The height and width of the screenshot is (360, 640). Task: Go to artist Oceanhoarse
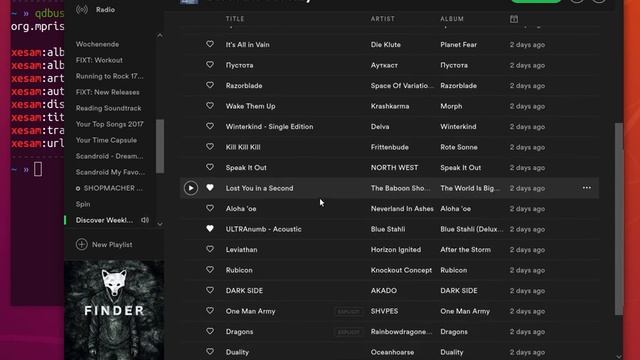coord(392,352)
